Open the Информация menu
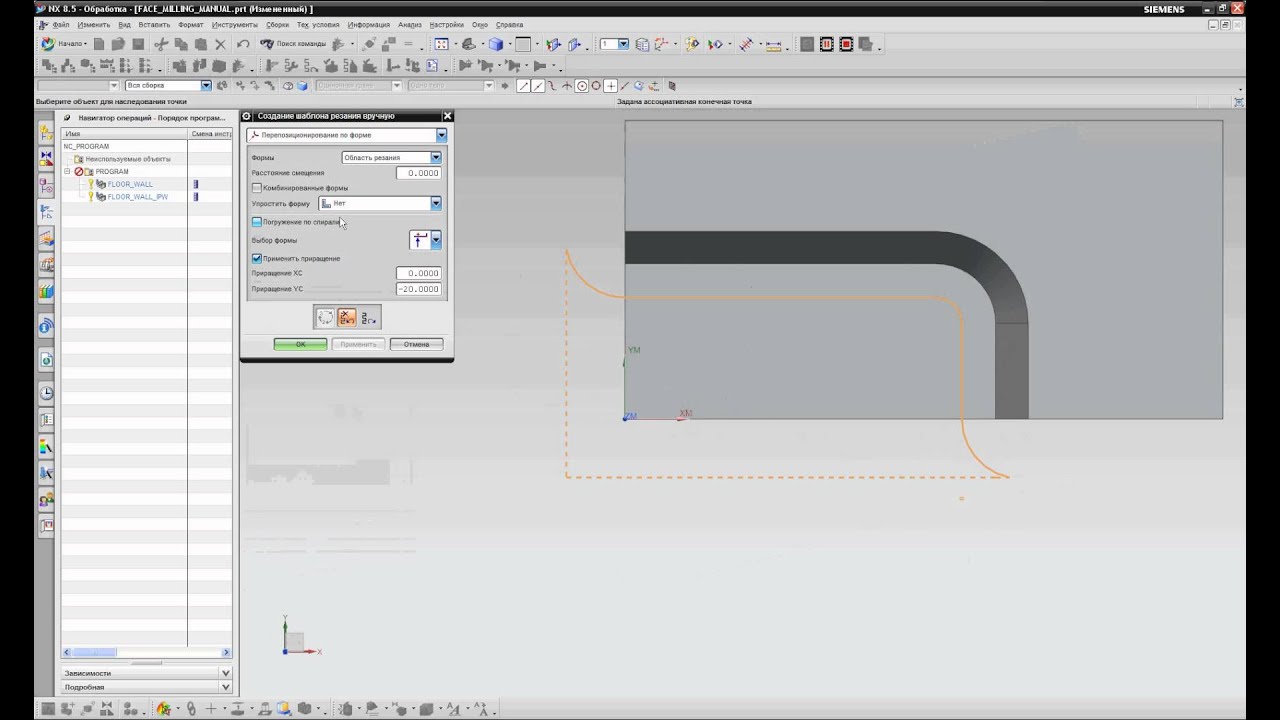 [369, 24]
